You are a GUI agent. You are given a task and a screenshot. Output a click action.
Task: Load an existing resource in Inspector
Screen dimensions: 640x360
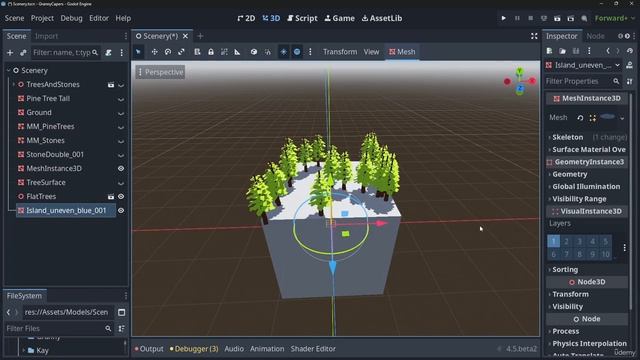(562, 51)
